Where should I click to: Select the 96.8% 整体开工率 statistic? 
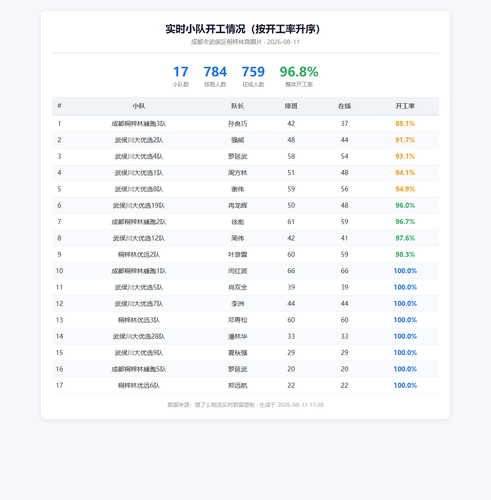click(x=299, y=76)
